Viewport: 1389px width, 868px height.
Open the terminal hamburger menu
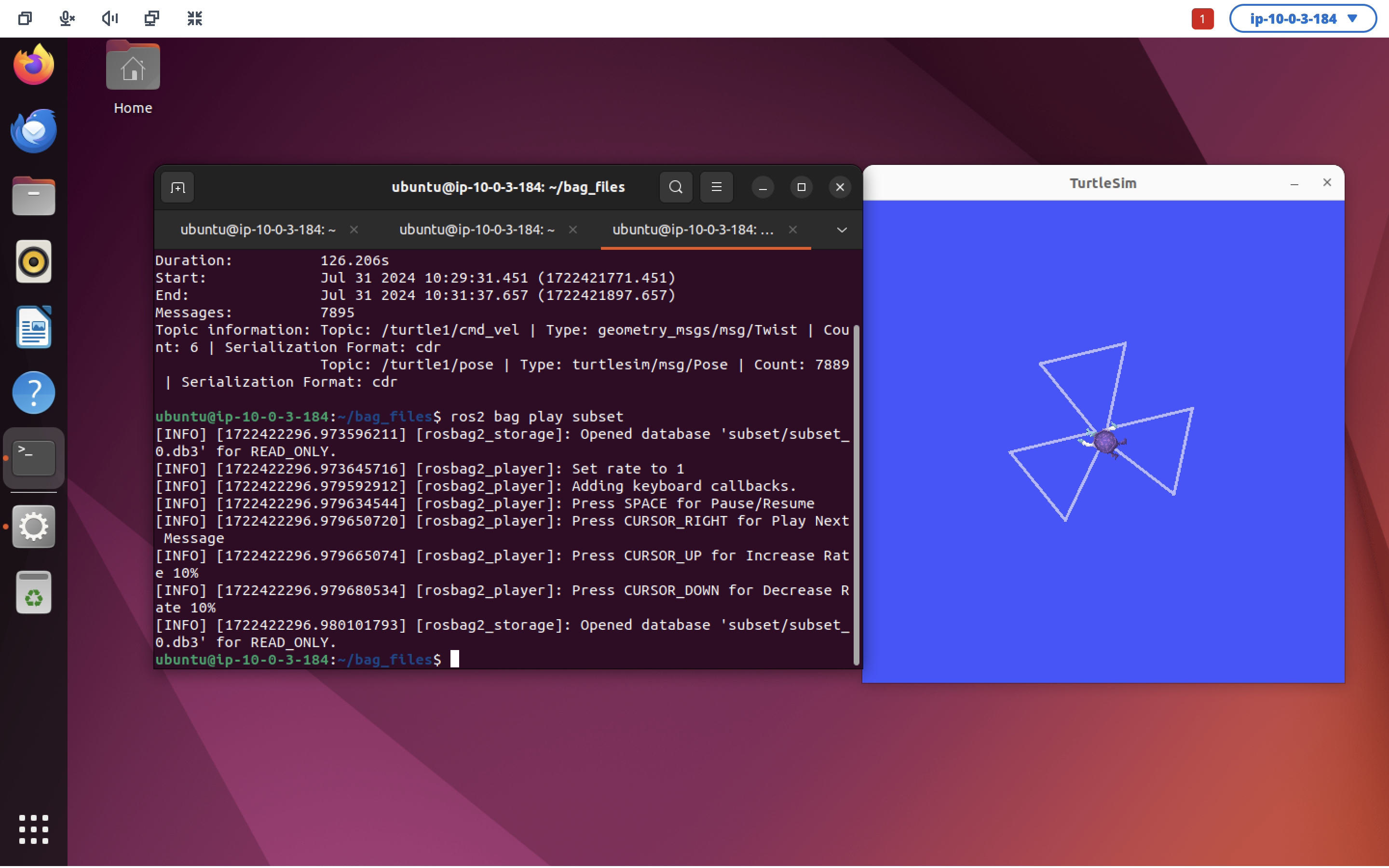pyautogui.click(x=716, y=187)
